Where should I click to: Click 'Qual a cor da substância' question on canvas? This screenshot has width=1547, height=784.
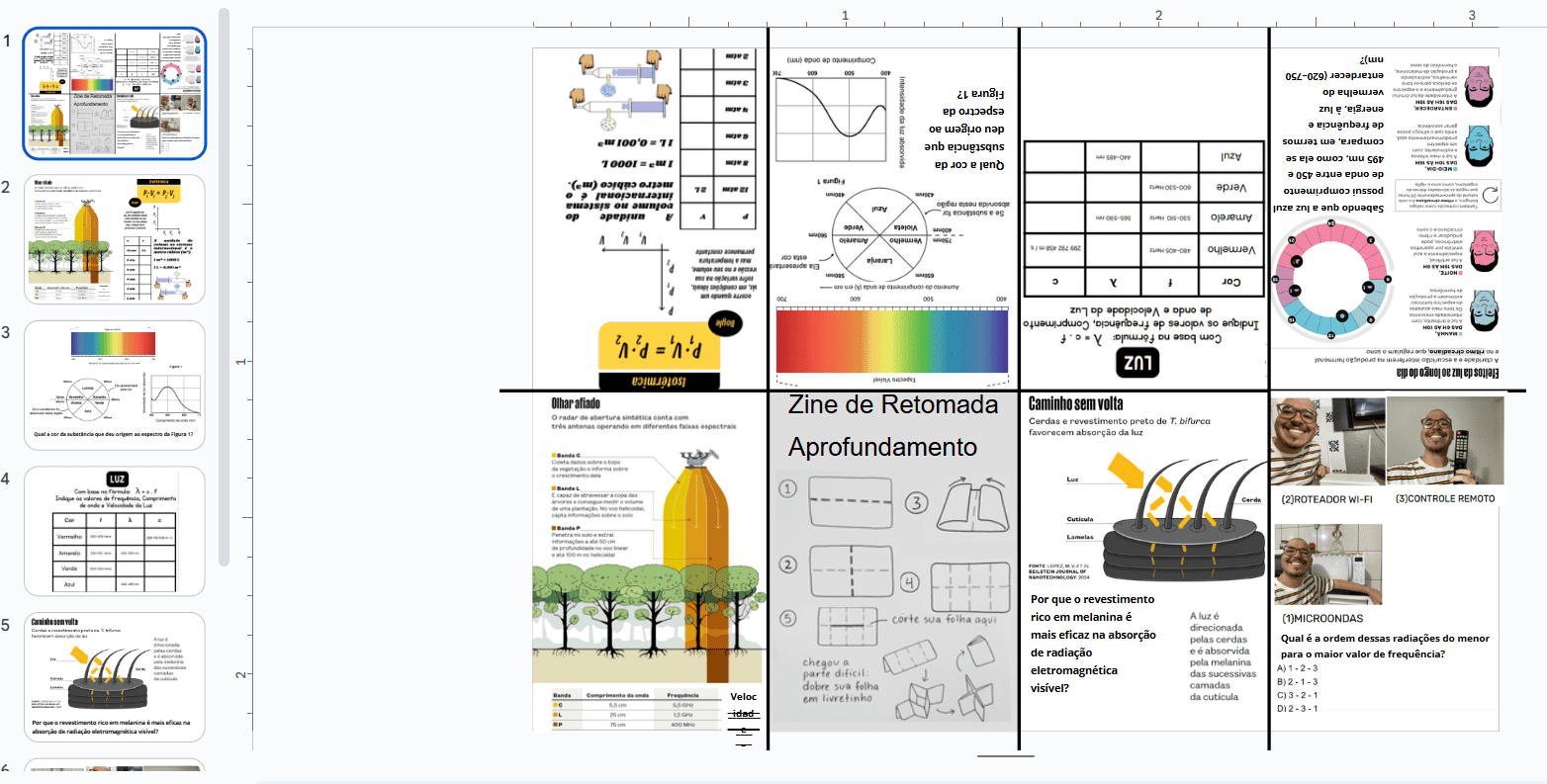tap(966, 129)
